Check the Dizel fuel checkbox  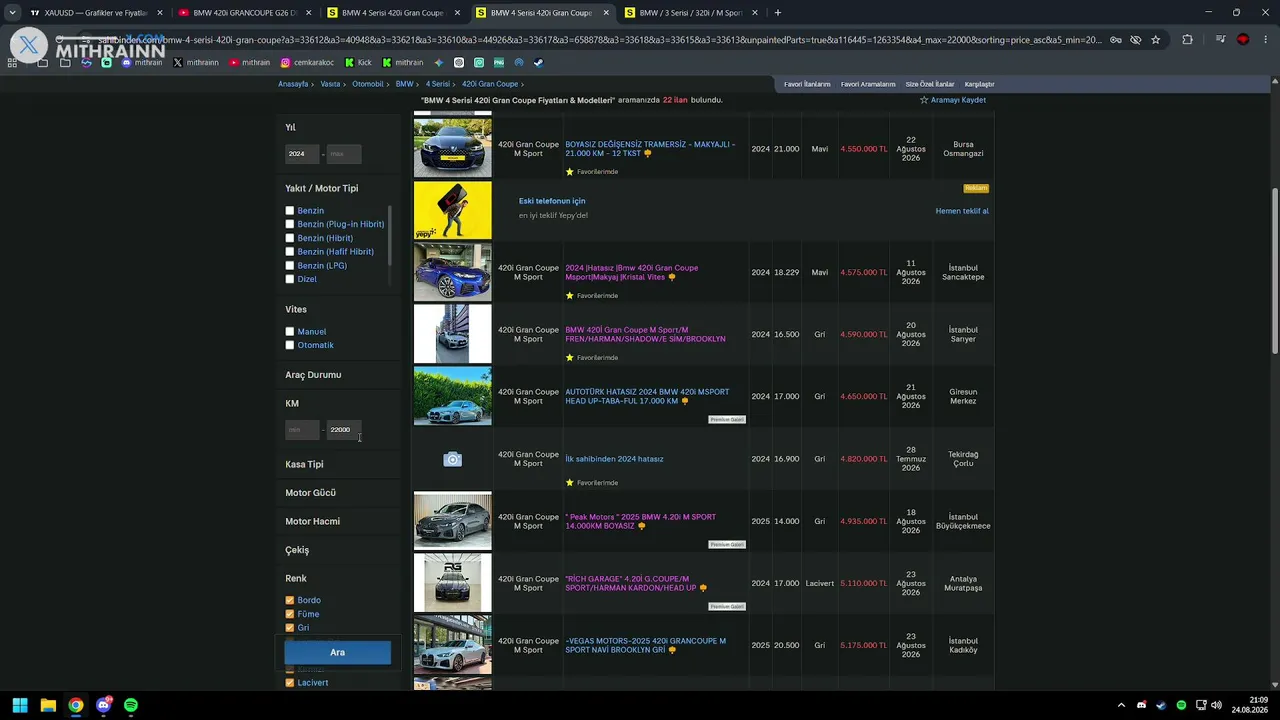point(290,279)
